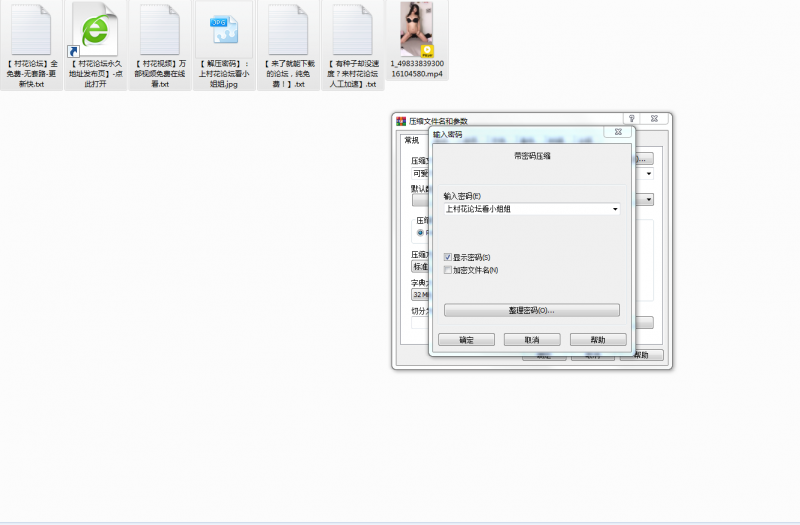Image resolution: width=800 pixels, height=525 pixels.
Task: Select the 解压密码 JPG file icon
Action: [x=223, y=30]
